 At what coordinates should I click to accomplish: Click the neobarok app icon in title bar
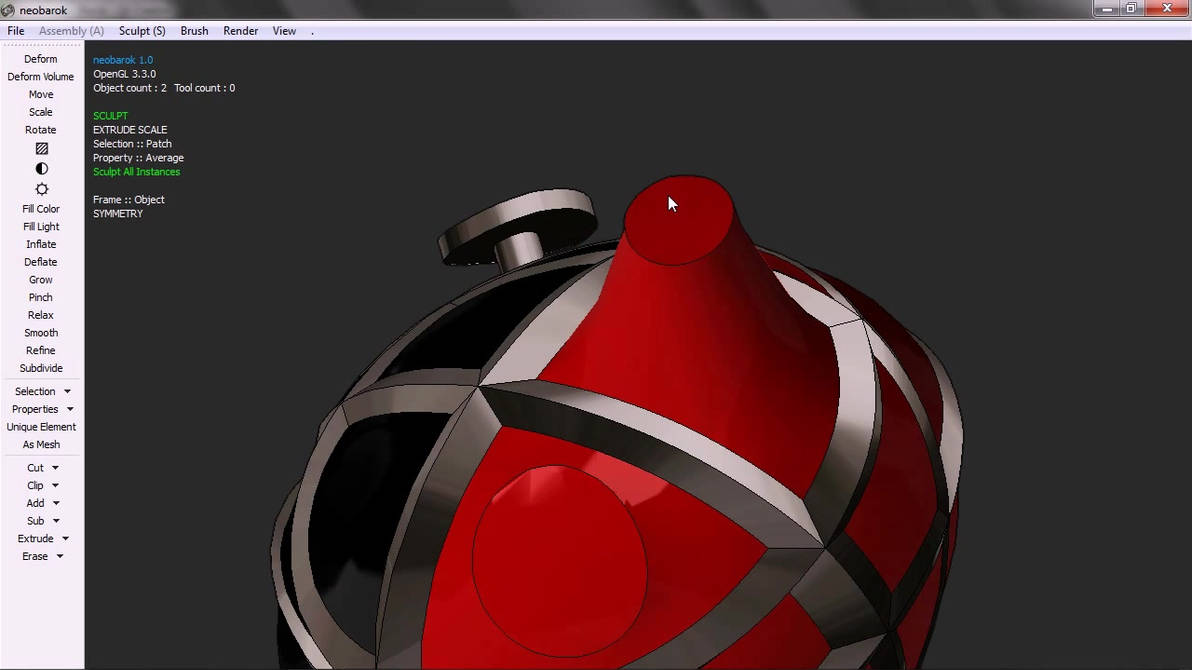8,10
